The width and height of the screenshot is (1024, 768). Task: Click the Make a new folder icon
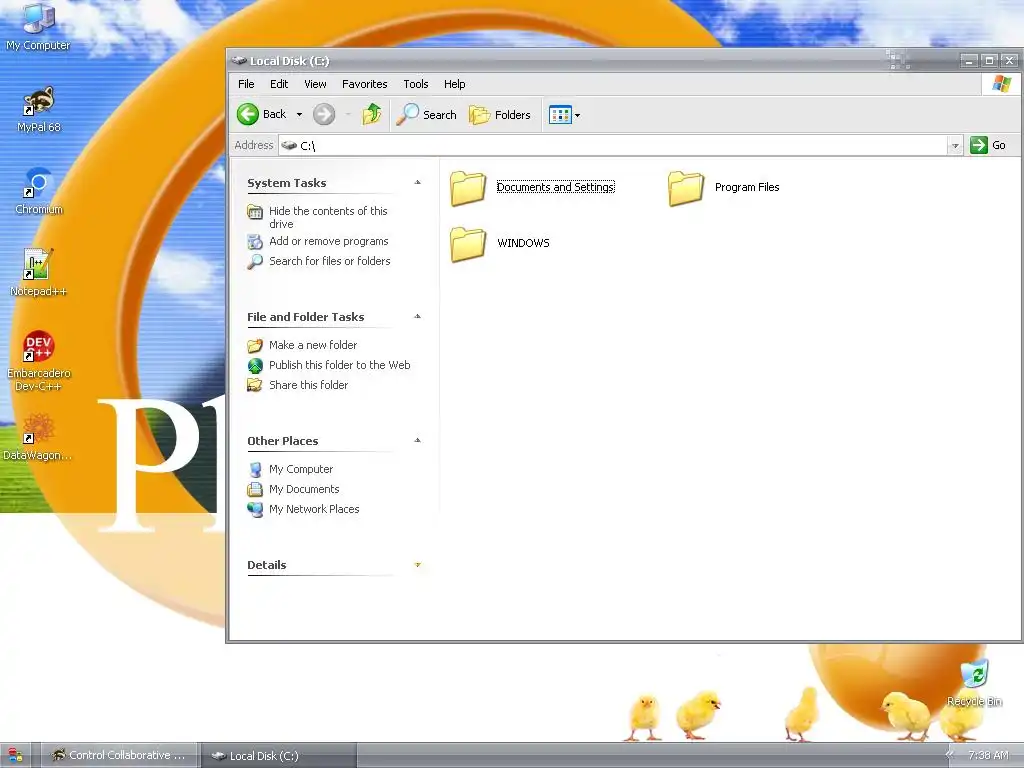pyautogui.click(x=255, y=345)
